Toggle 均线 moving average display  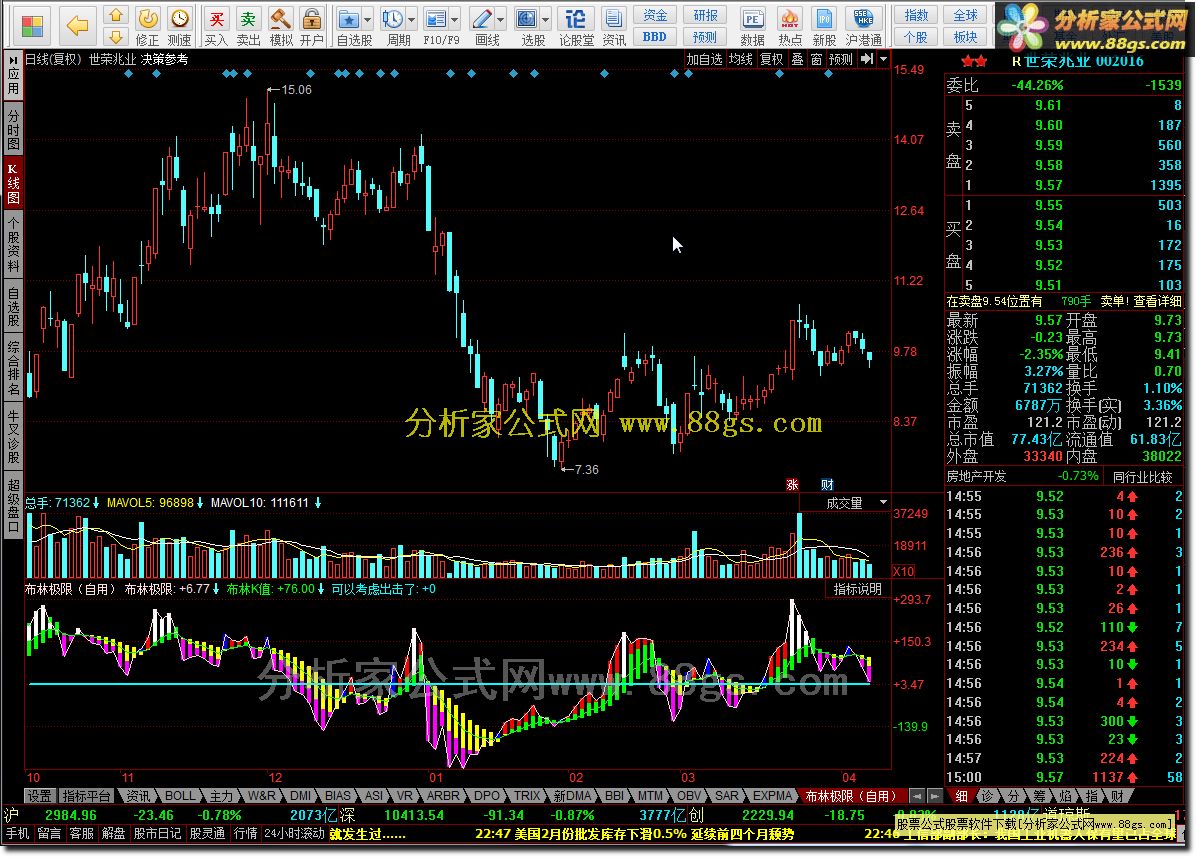click(x=740, y=59)
